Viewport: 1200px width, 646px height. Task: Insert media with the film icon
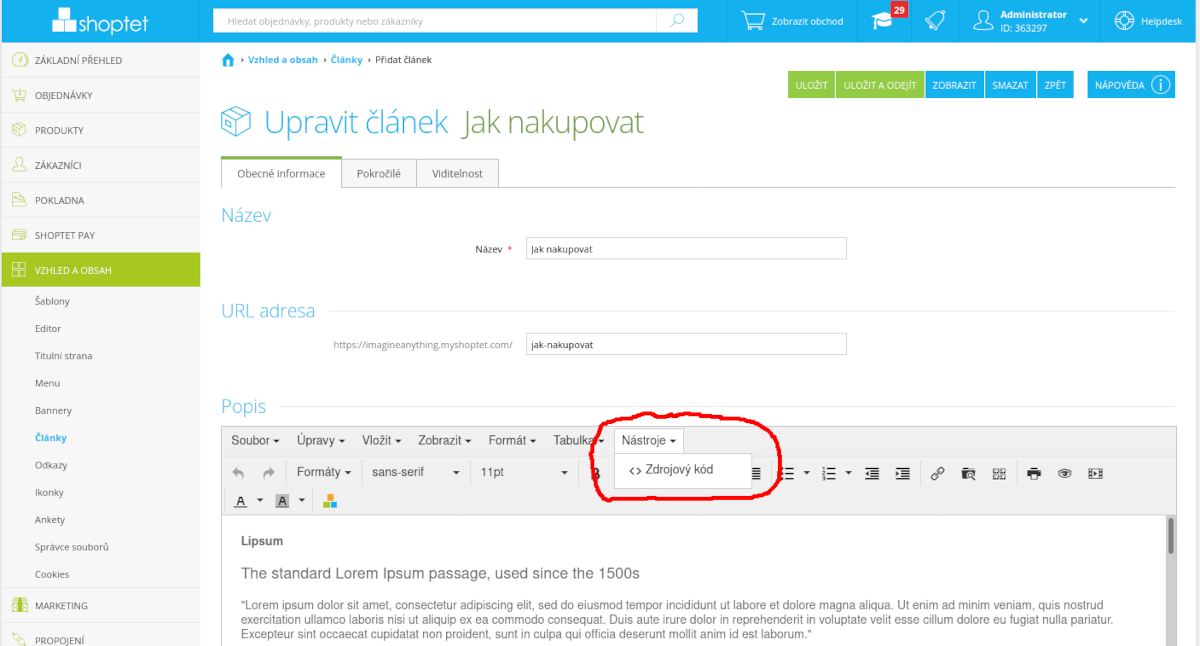pos(1095,473)
